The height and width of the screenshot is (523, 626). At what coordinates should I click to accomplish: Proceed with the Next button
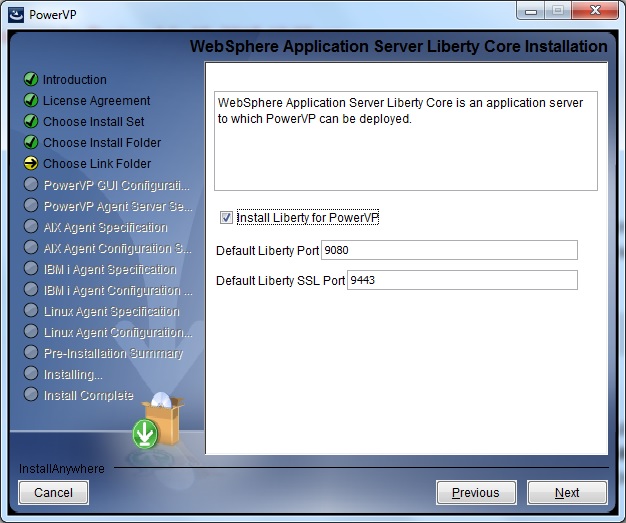tap(567, 493)
